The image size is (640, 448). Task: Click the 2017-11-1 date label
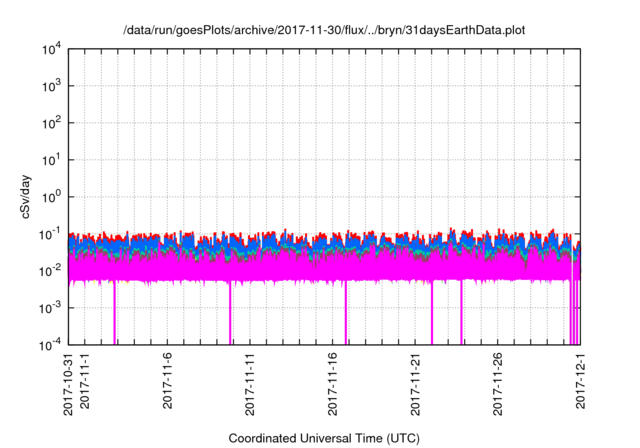pos(84,380)
